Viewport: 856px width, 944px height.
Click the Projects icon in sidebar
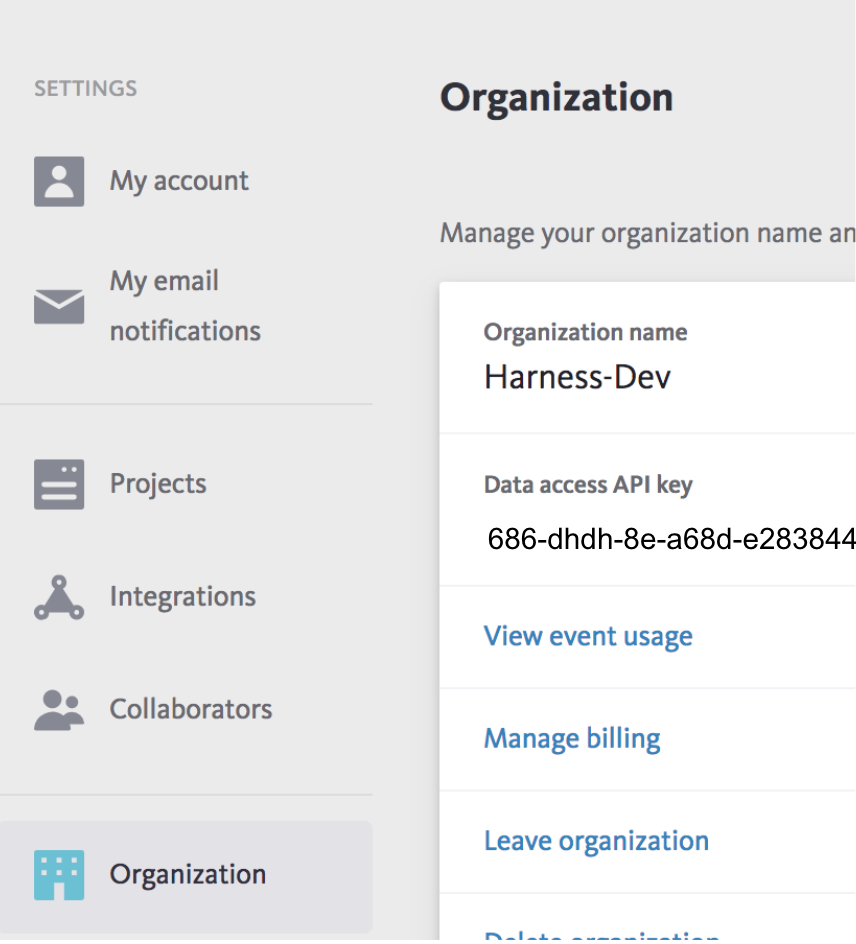pyautogui.click(x=59, y=484)
